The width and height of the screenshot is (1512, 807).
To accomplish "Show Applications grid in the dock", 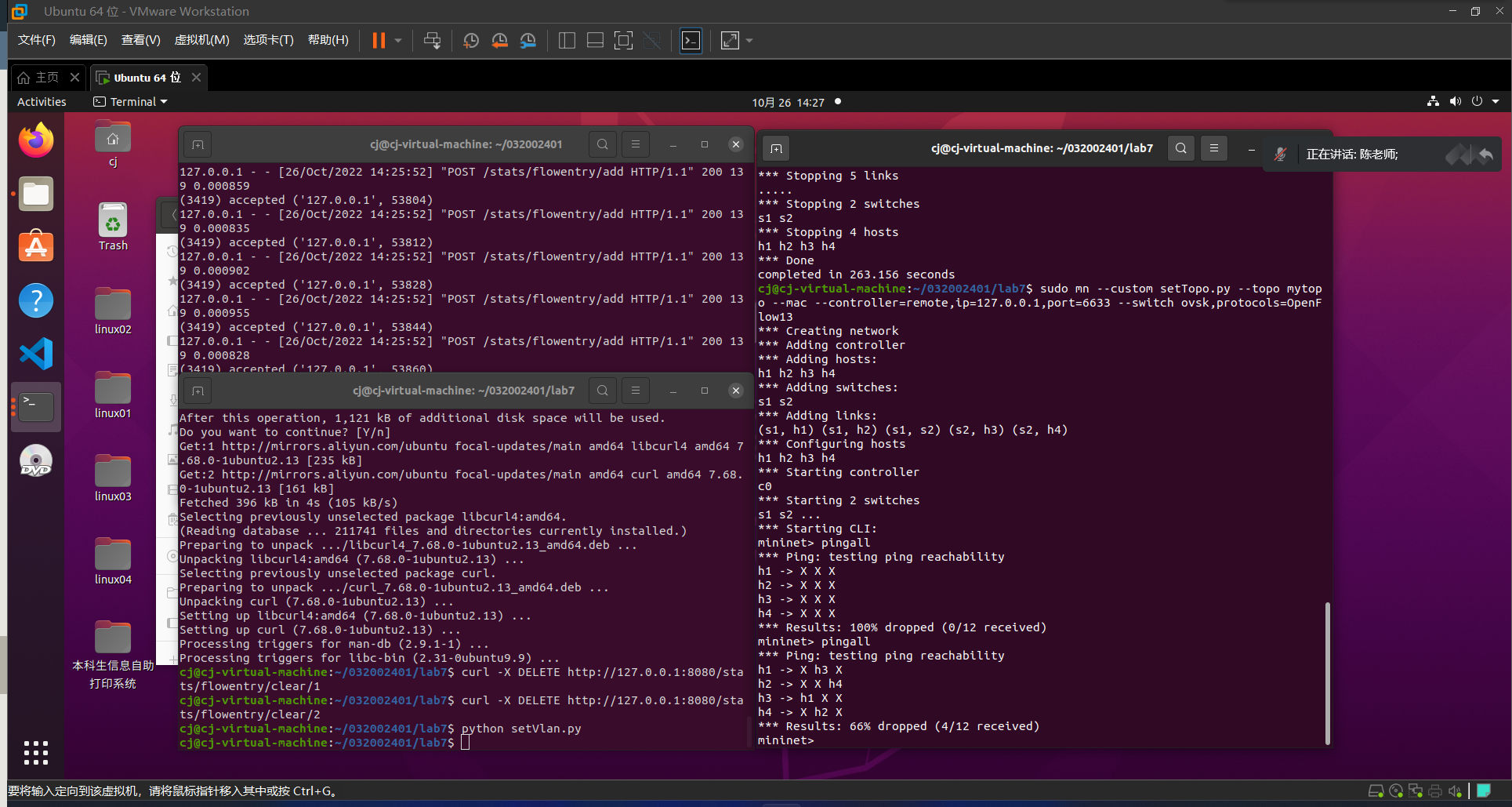I will click(x=36, y=753).
